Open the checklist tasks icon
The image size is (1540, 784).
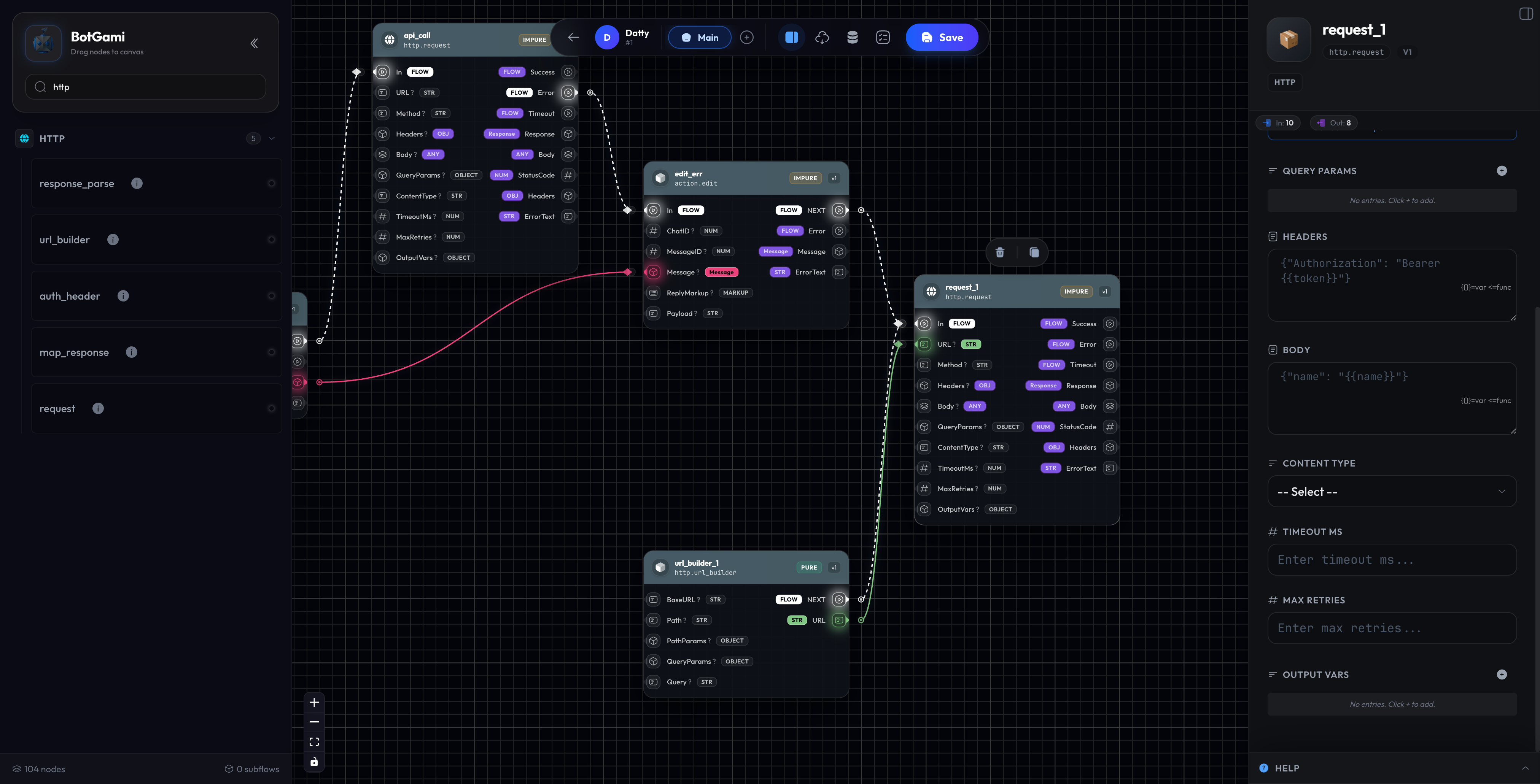coord(882,38)
